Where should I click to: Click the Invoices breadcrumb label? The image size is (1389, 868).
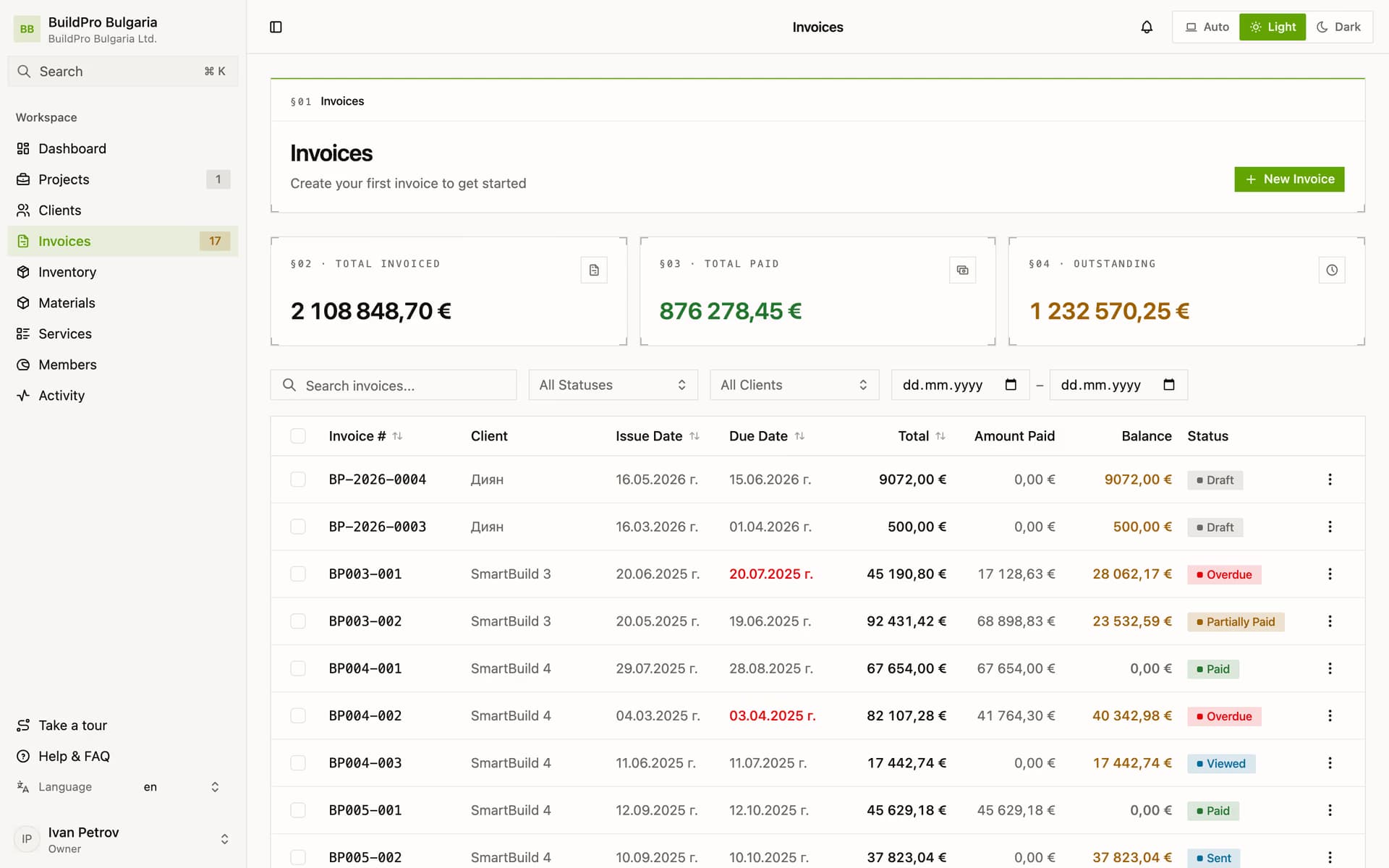point(342,101)
